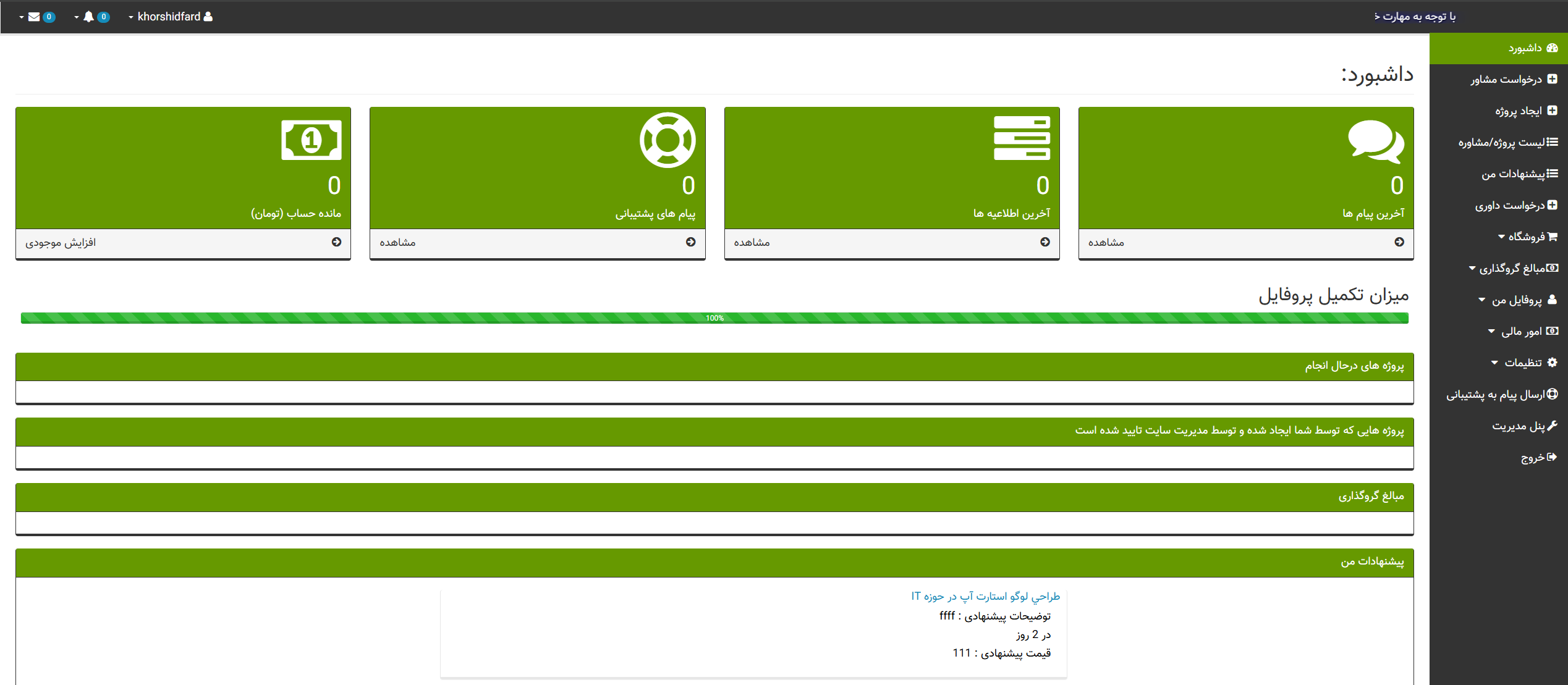
Task: Click the user icon beside پروفایل من
Action: [x=1552, y=300]
